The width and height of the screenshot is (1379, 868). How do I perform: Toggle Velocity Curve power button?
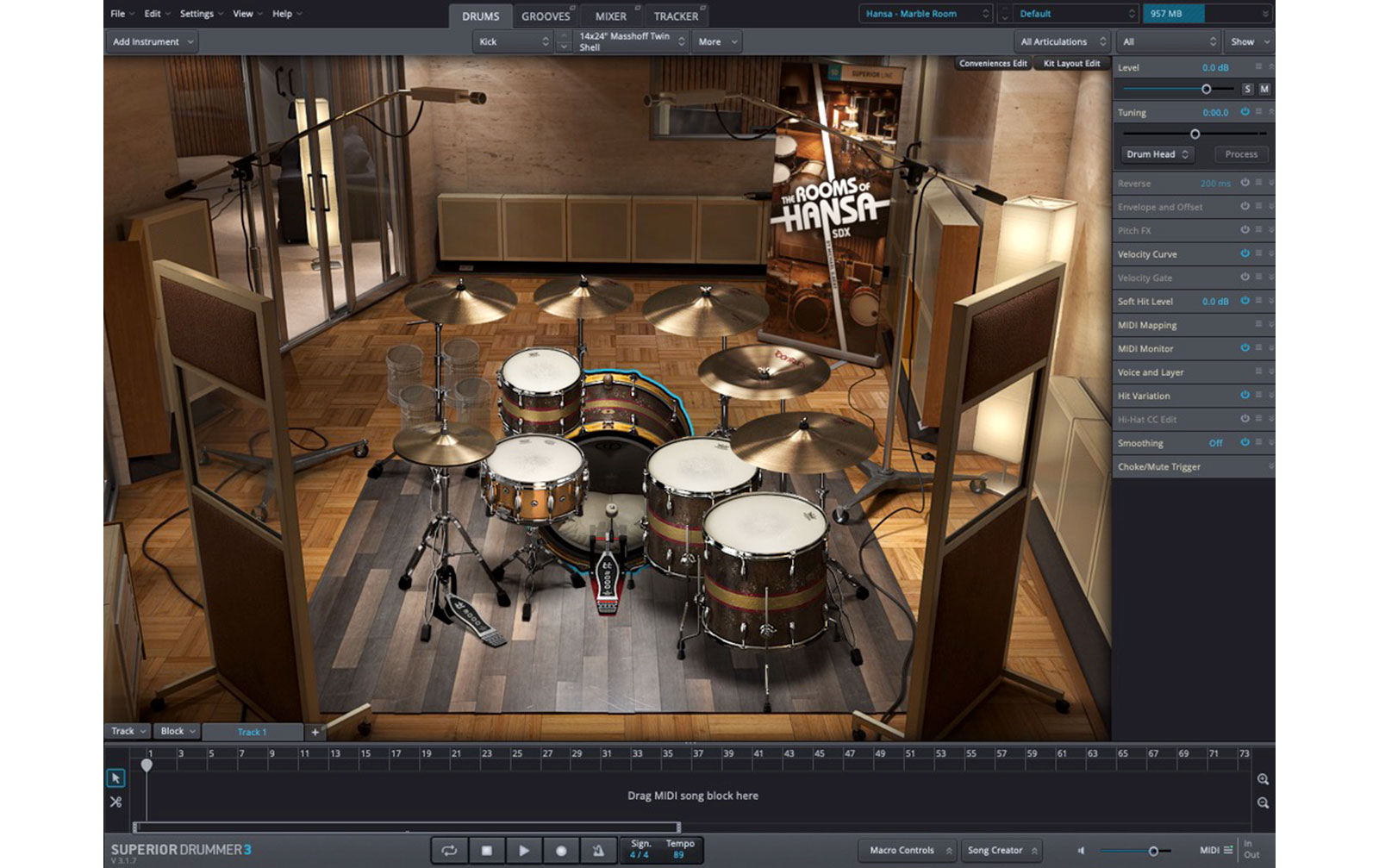coord(1245,253)
